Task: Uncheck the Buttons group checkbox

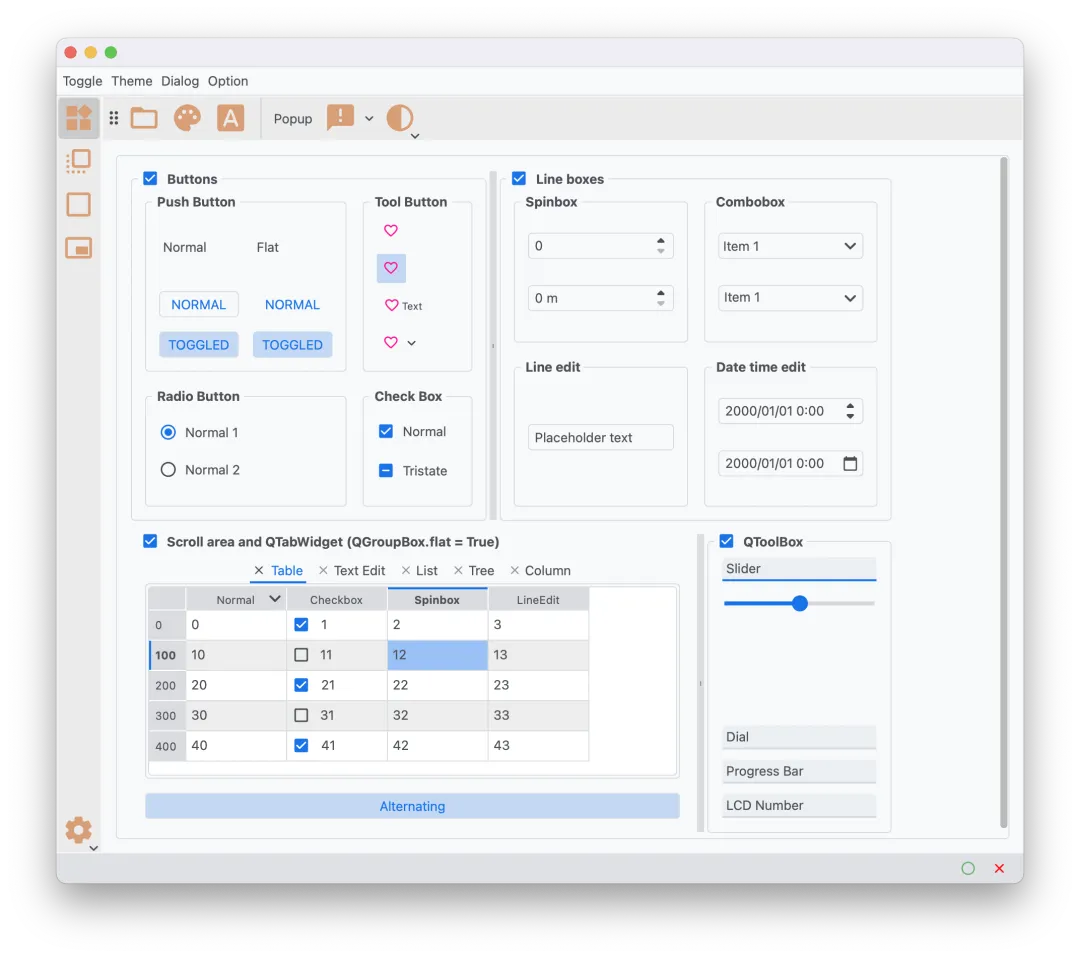Action: (150, 179)
